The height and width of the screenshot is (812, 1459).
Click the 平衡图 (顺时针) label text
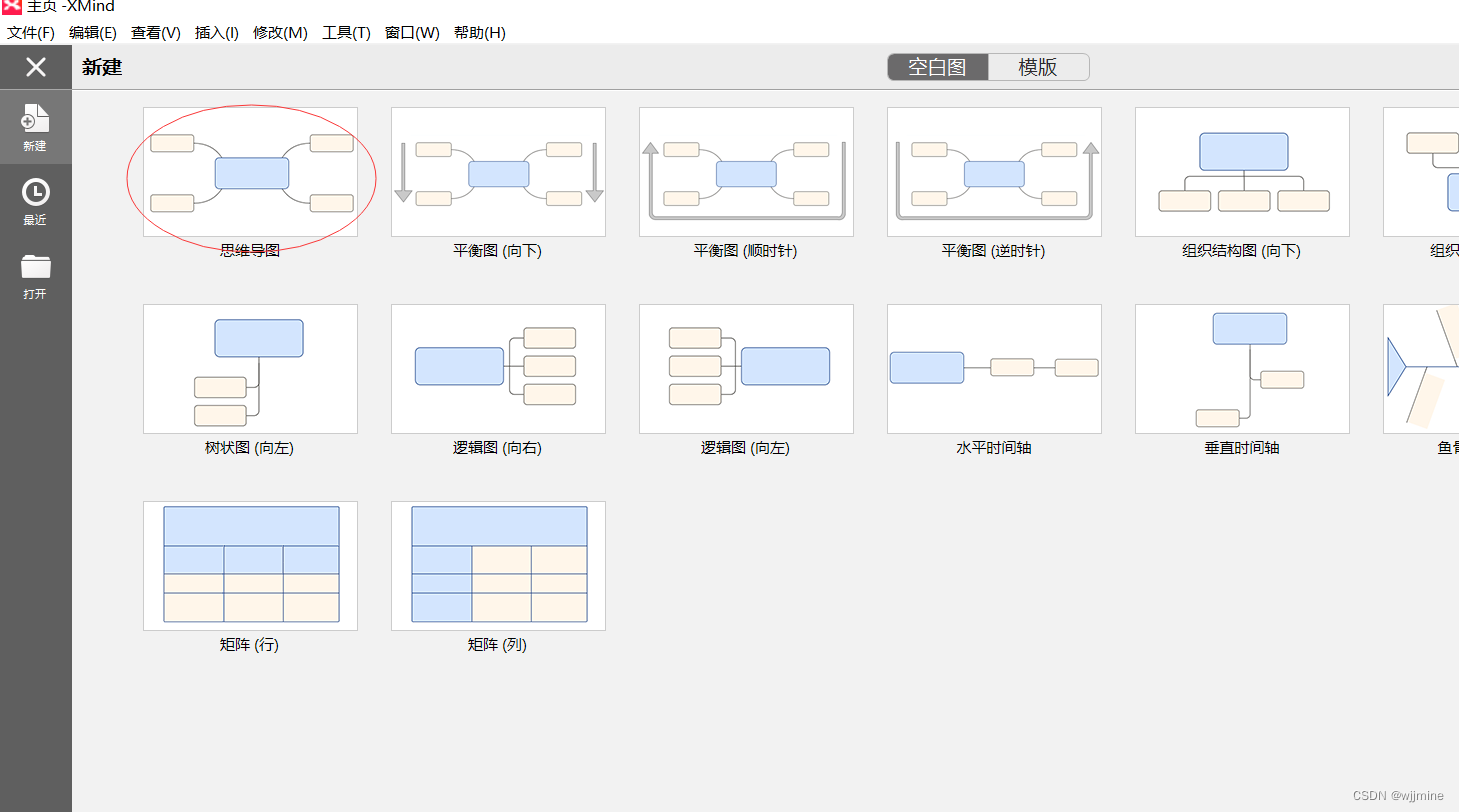coord(746,251)
